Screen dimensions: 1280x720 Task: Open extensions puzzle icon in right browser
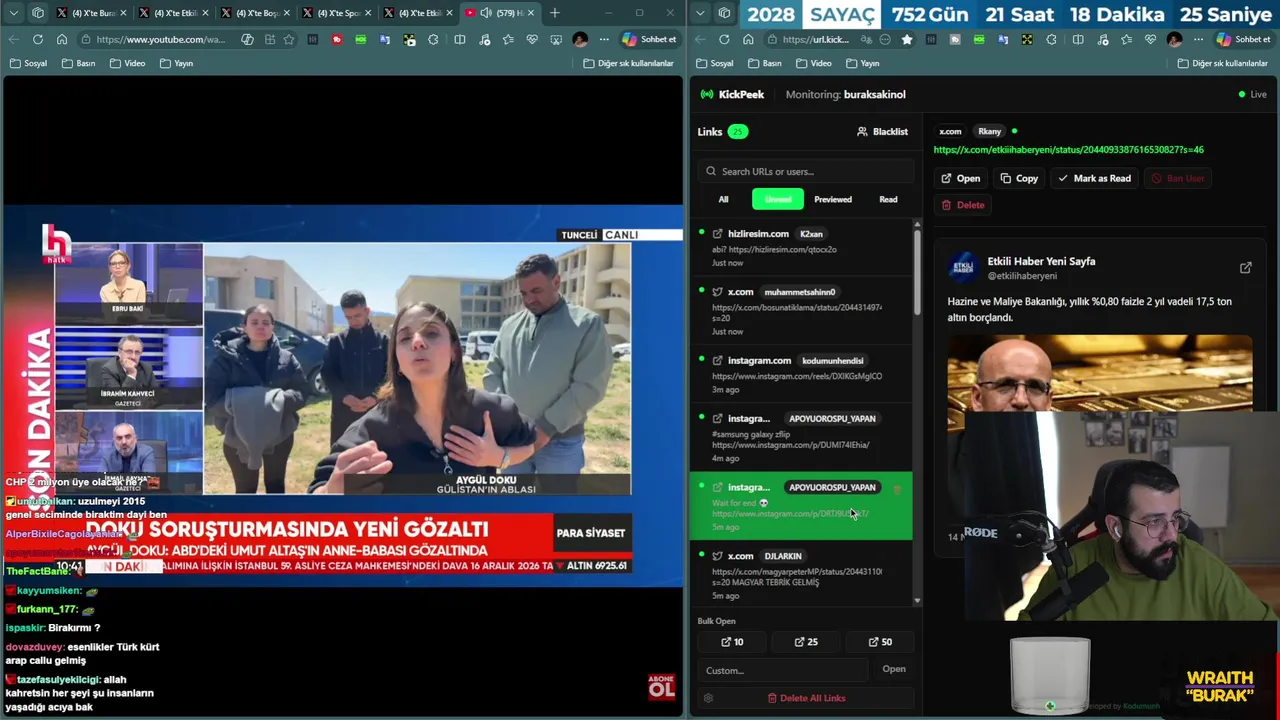pyautogui.click(x=1051, y=39)
